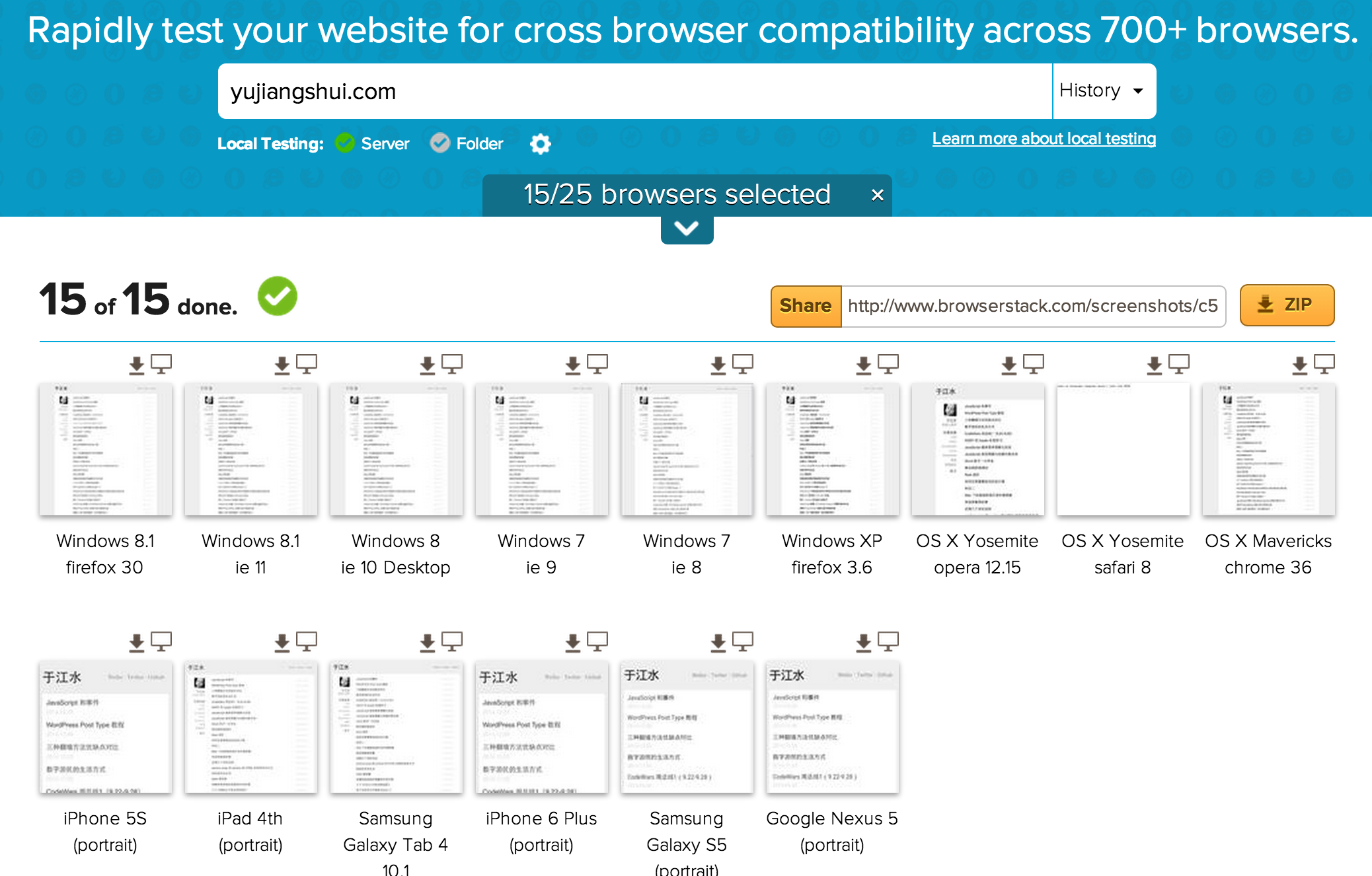Download the Windows 8.1 firefox 30 screenshot
This screenshot has height=876, width=1372.
[137, 365]
